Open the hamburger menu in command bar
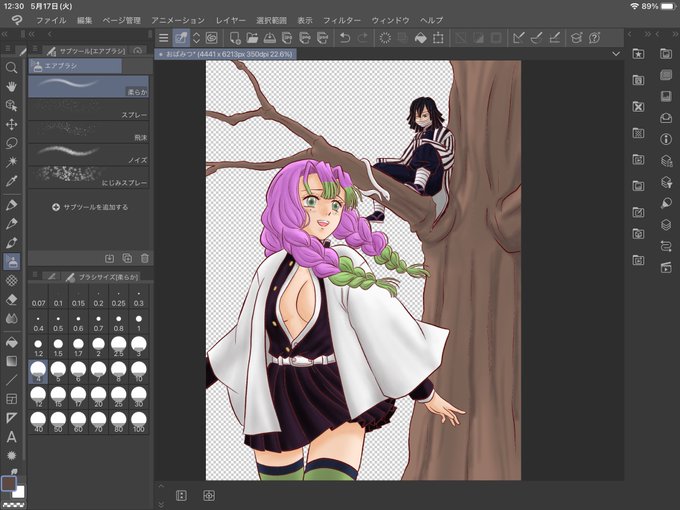 (163, 38)
